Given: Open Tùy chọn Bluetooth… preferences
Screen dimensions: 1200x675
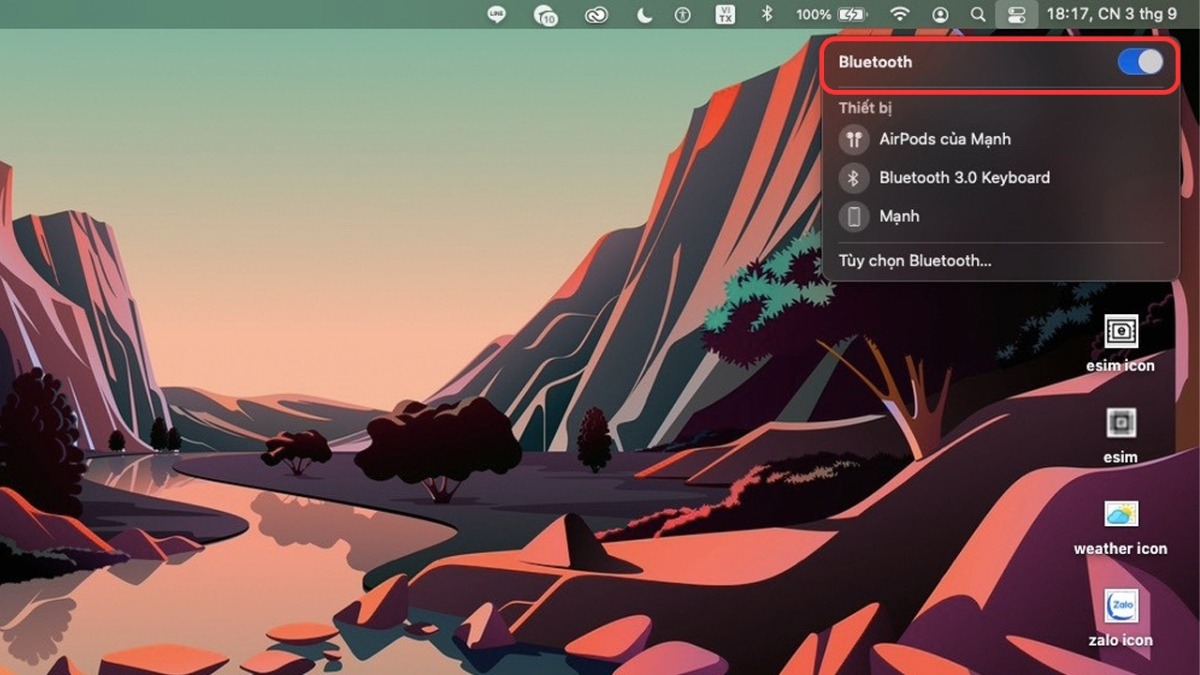Looking at the screenshot, I should click(915, 261).
